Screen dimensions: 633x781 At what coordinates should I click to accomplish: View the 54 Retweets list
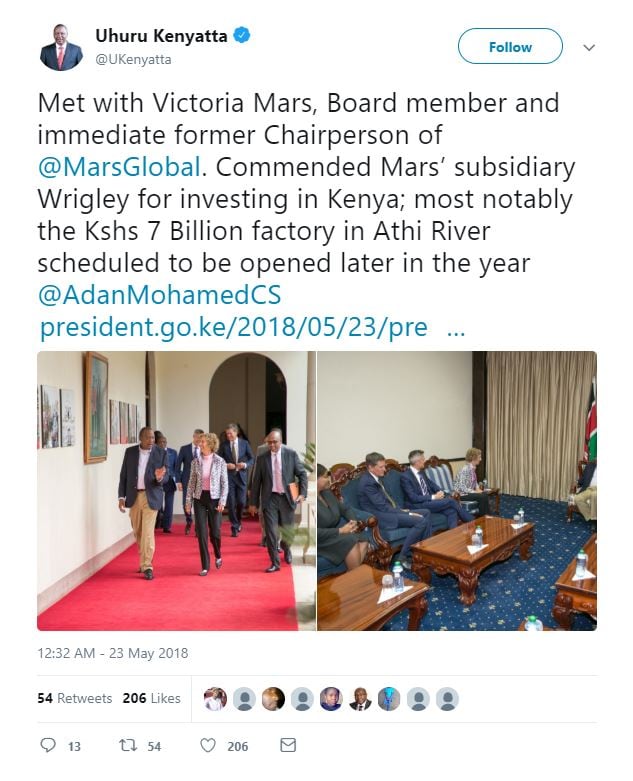pos(75,698)
